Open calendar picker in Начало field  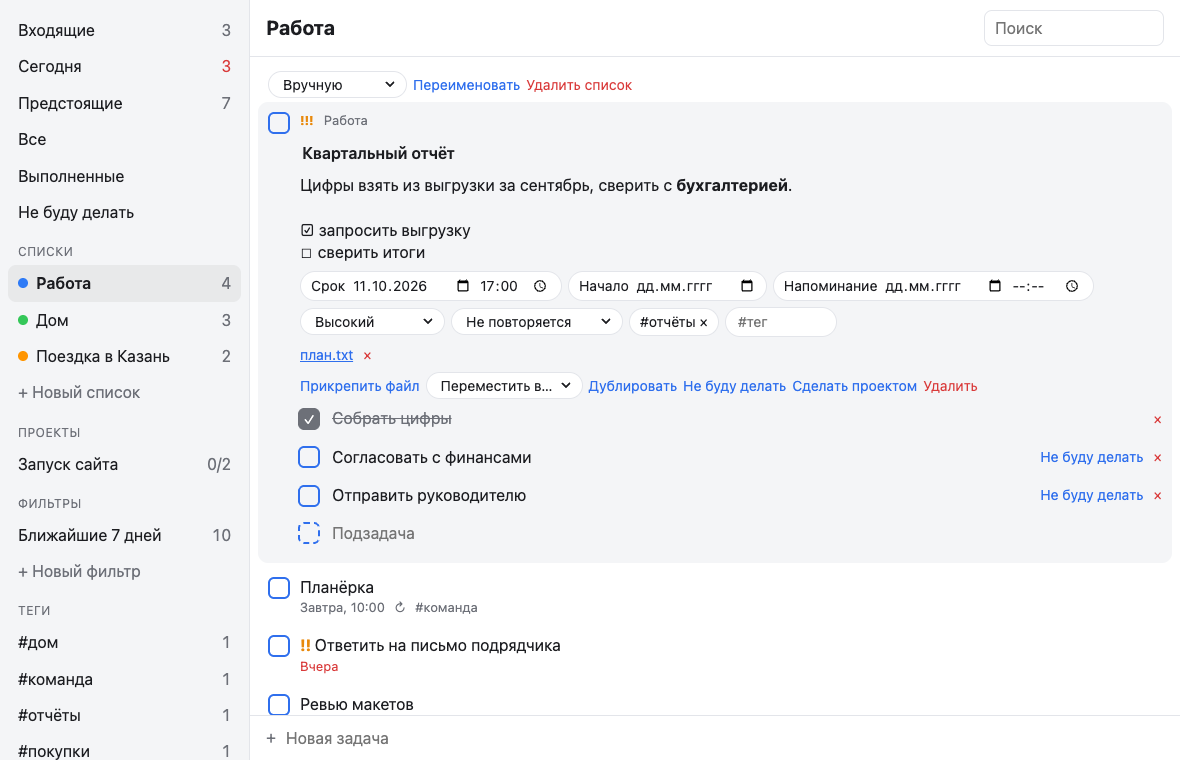(747, 286)
